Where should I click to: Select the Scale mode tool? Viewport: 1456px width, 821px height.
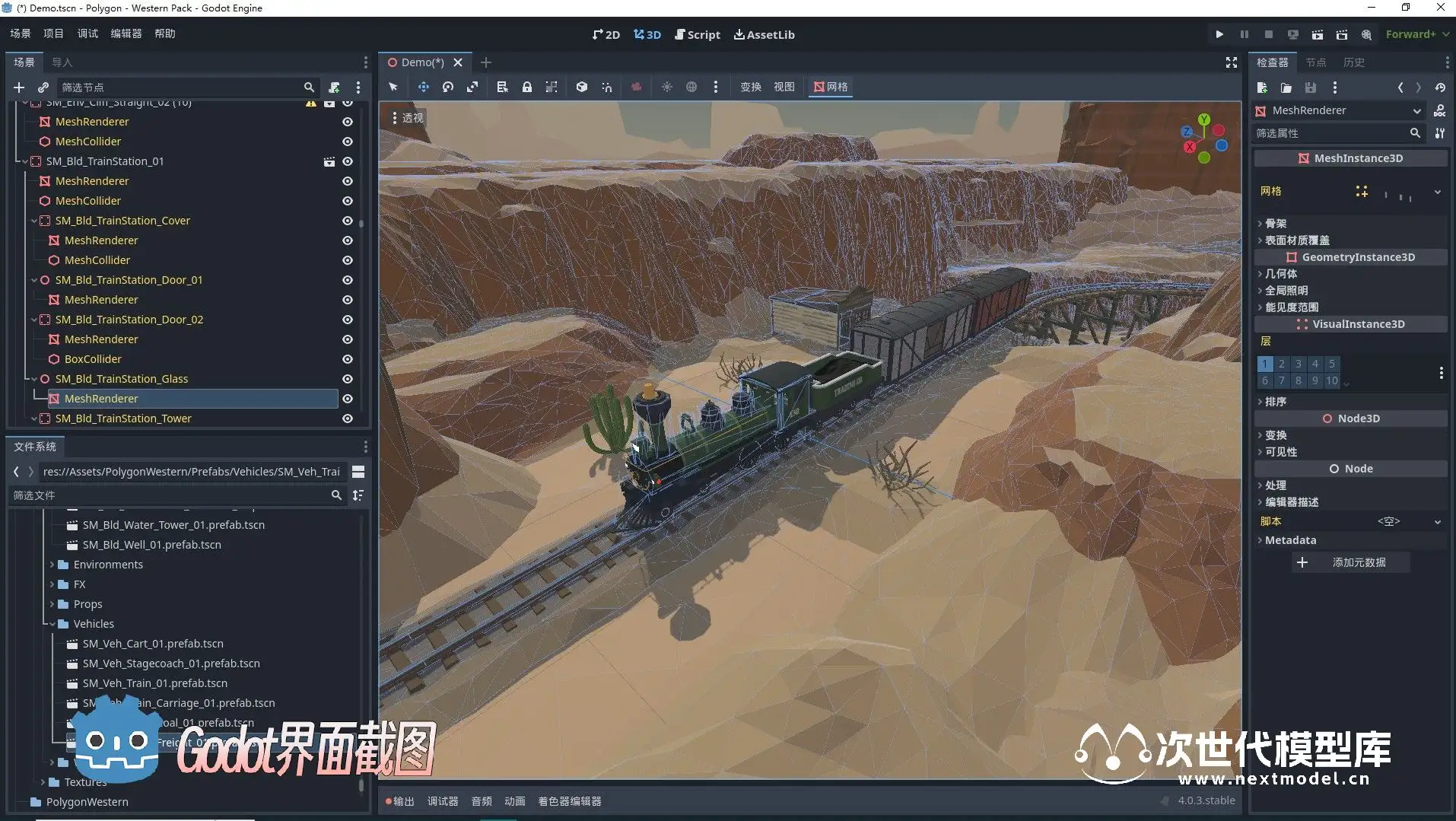click(472, 87)
